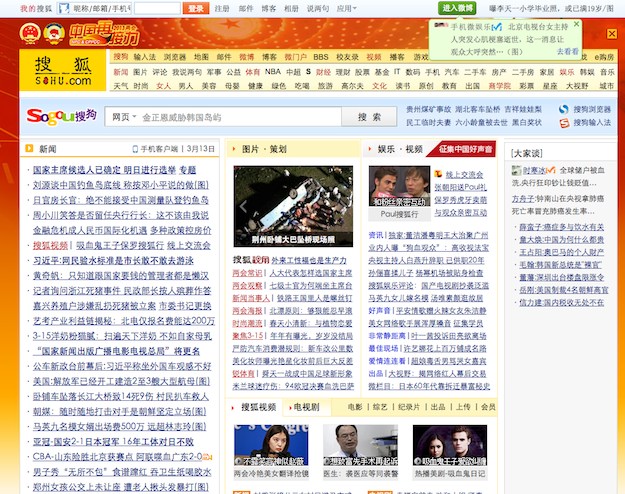Open 注册 link in top bar

point(222,8)
